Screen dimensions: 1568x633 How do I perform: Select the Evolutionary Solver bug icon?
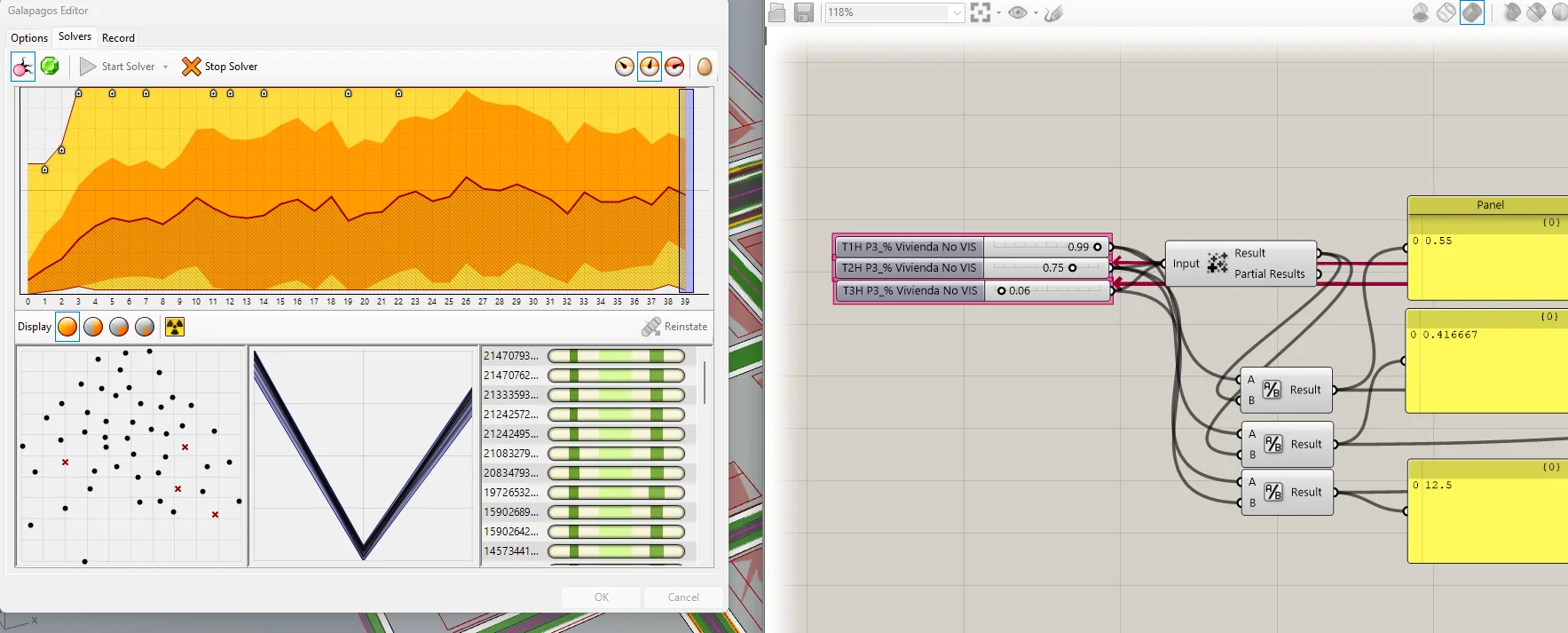pyautogui.click(x=23, y=67)
